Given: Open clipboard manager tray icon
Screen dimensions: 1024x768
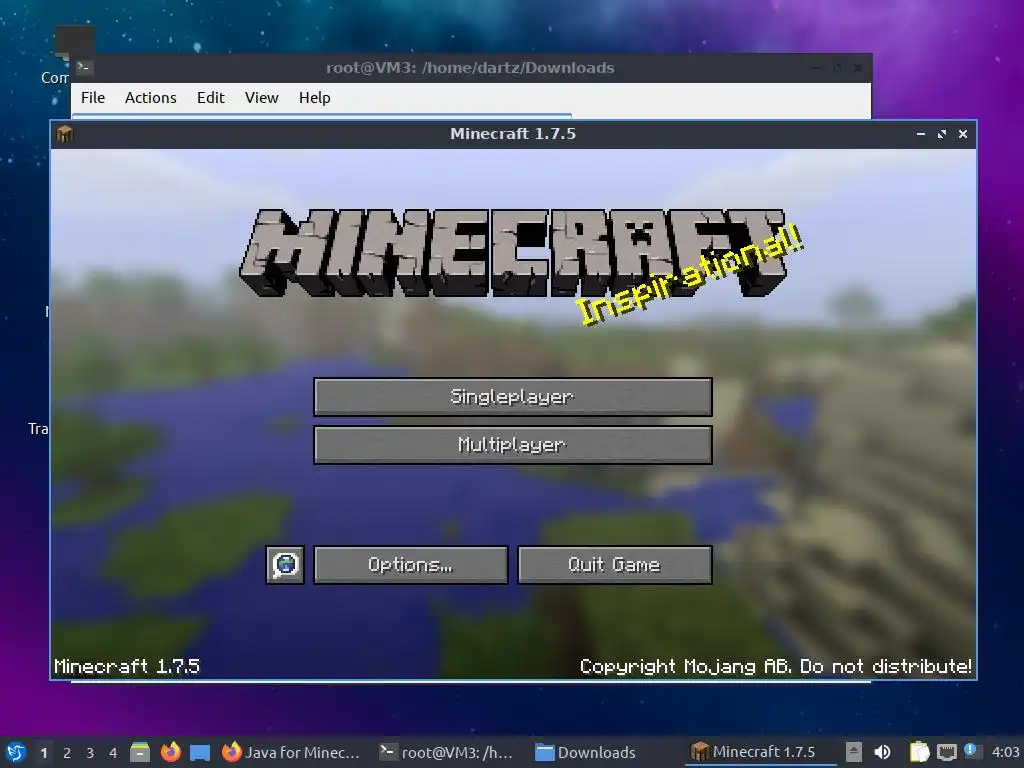Looking at the screenshot, I should pyautogui.click(x=919, y=752).
